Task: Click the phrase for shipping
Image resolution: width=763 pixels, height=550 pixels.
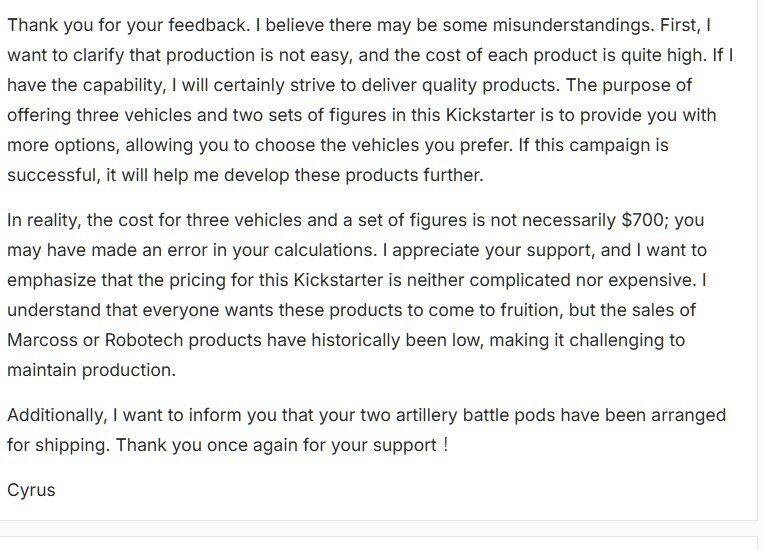Action: tap(58, 445)
